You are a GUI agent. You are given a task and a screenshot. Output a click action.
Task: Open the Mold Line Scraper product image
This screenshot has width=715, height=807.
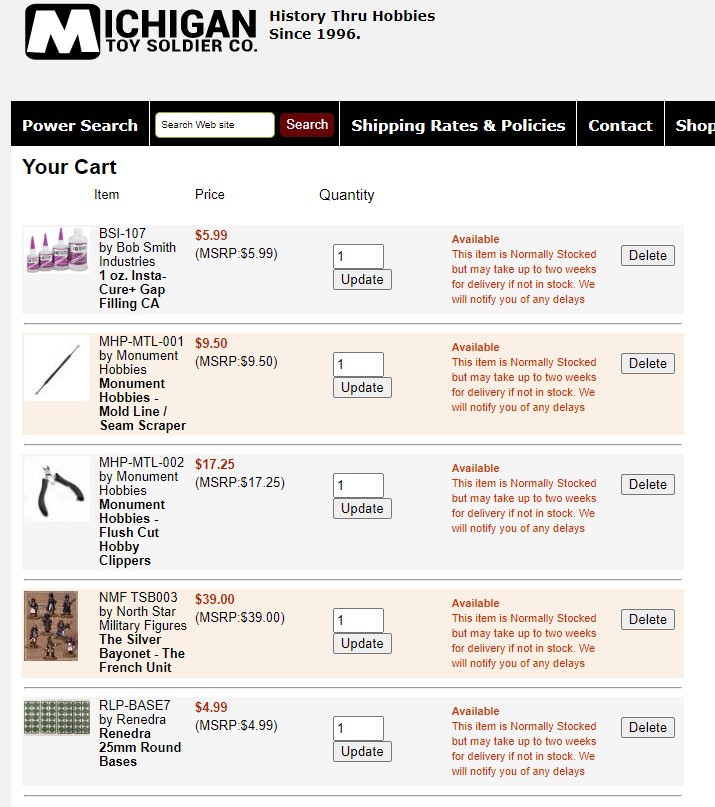click(56, 368)
